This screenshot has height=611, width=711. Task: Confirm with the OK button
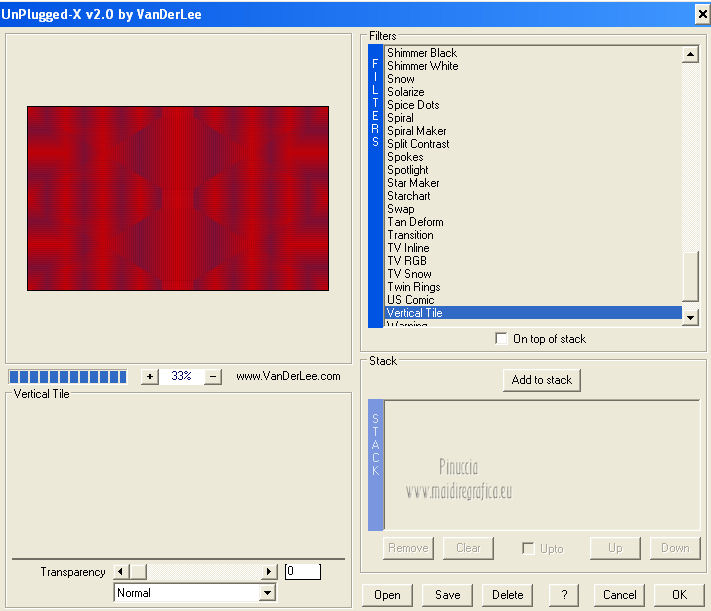point(679,595)
